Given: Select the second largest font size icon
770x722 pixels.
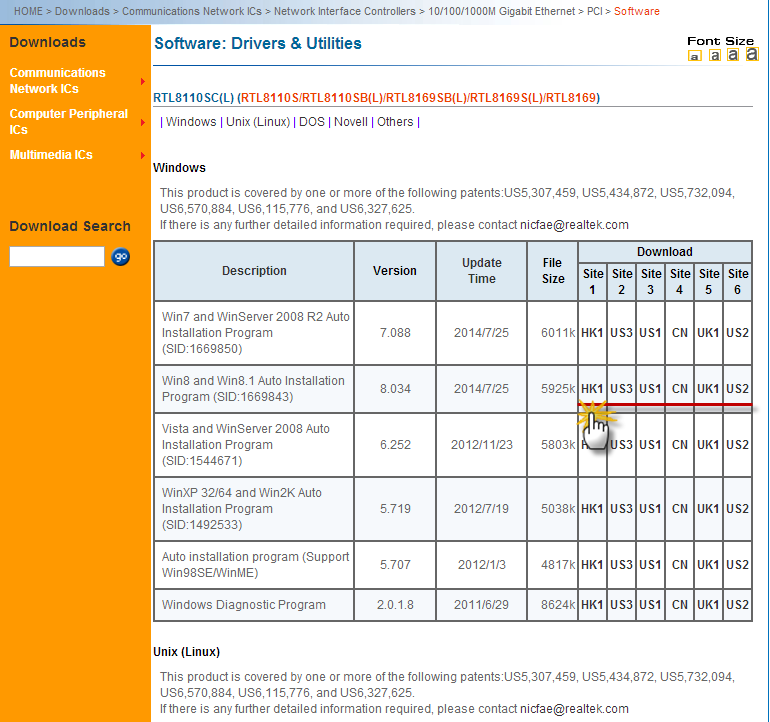Looking at the screenshot, I should [x=733, y=55].
